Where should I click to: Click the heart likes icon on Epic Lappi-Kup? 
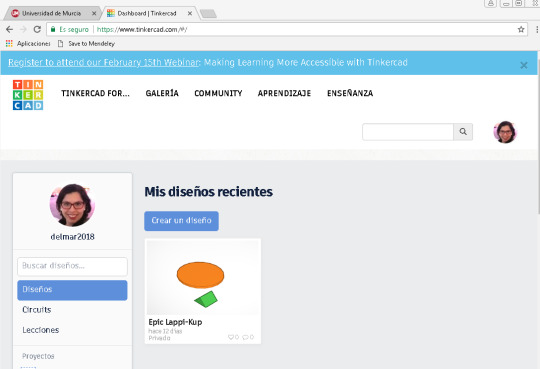coord(231,337)
